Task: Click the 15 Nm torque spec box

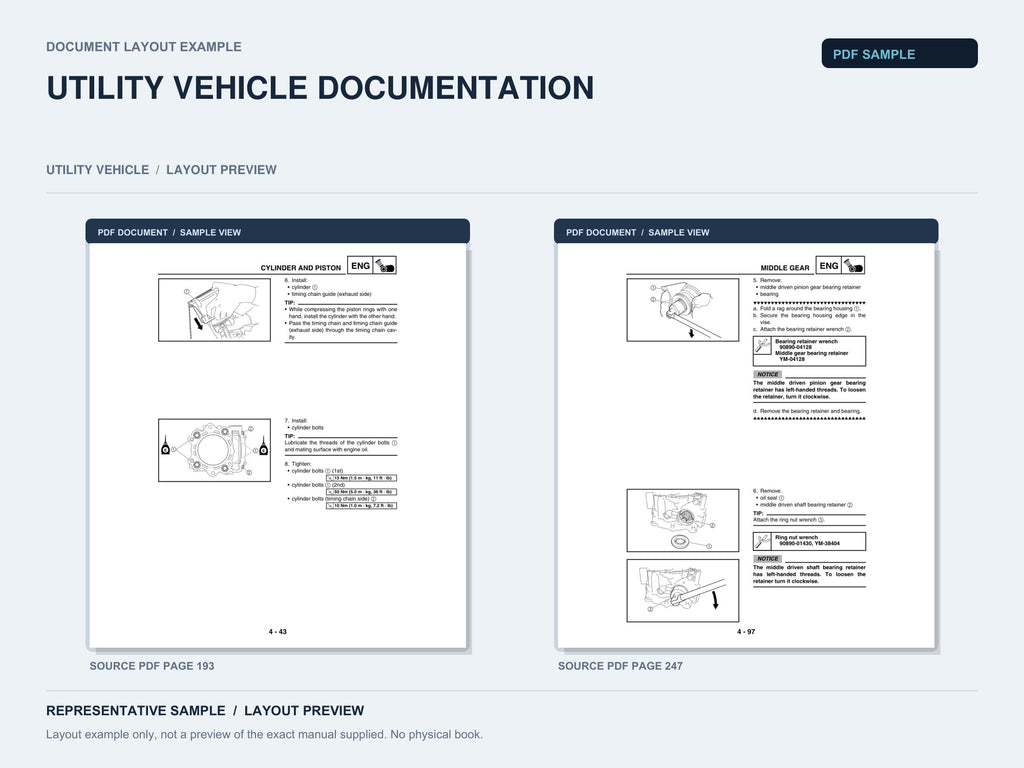Action: point(361,478)
